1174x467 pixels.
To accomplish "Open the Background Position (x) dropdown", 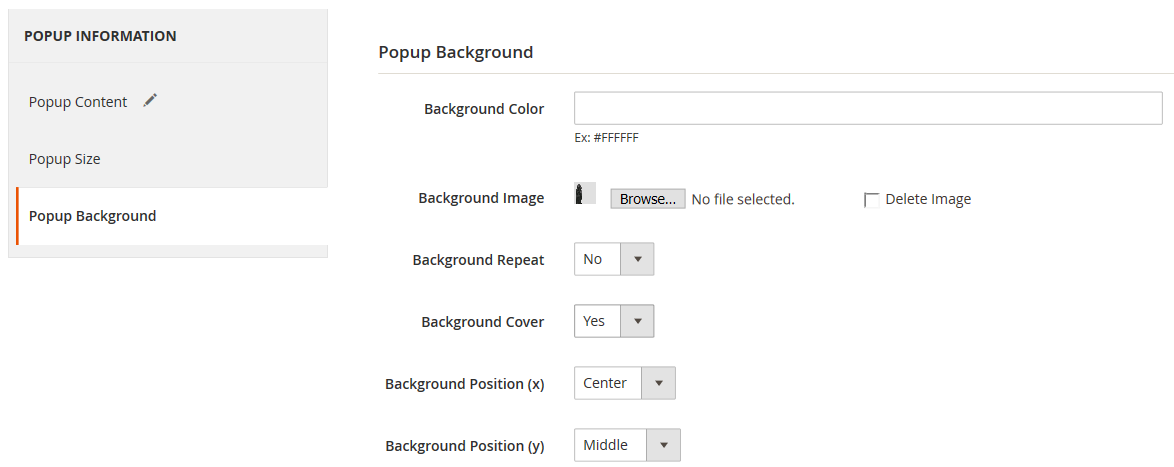I will (x=624, y=383).
